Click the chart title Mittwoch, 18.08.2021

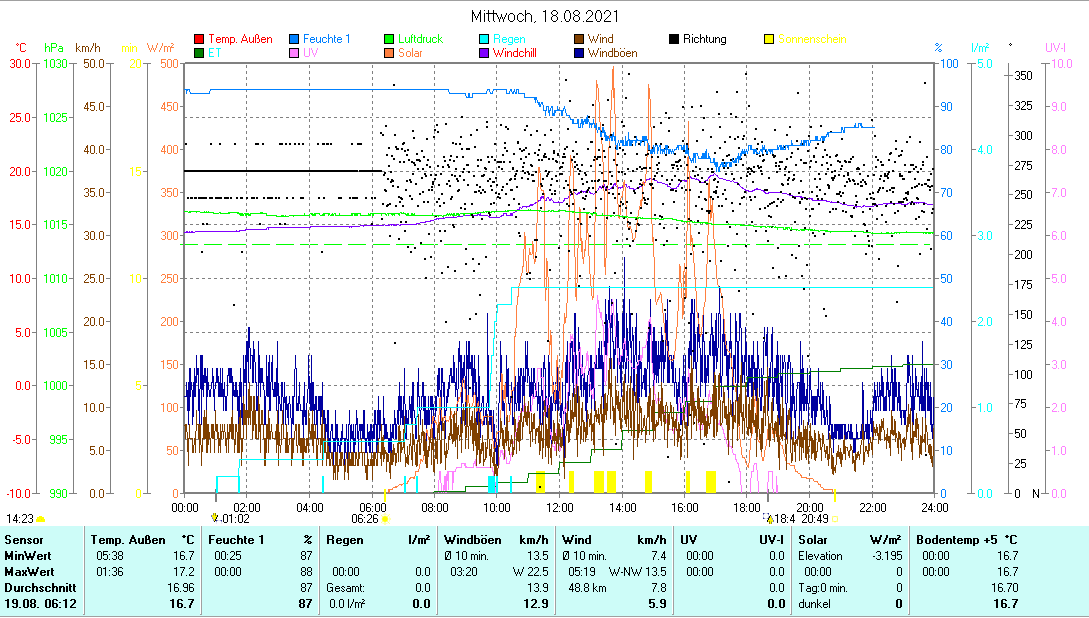(545, 17)
